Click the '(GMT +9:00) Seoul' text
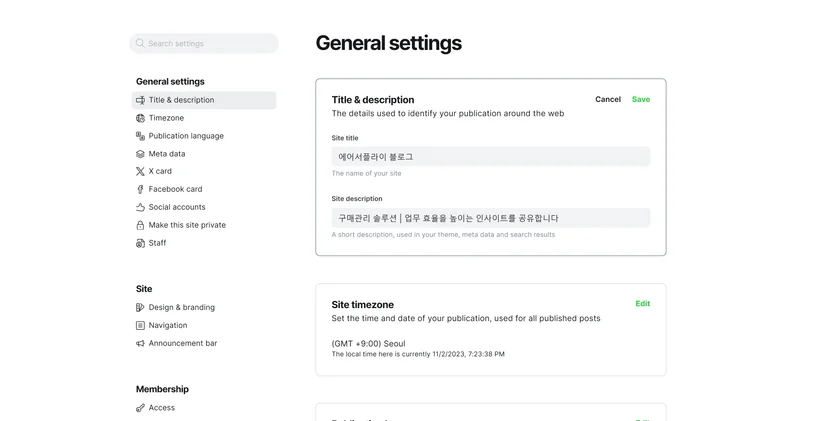 coord(369,343)
